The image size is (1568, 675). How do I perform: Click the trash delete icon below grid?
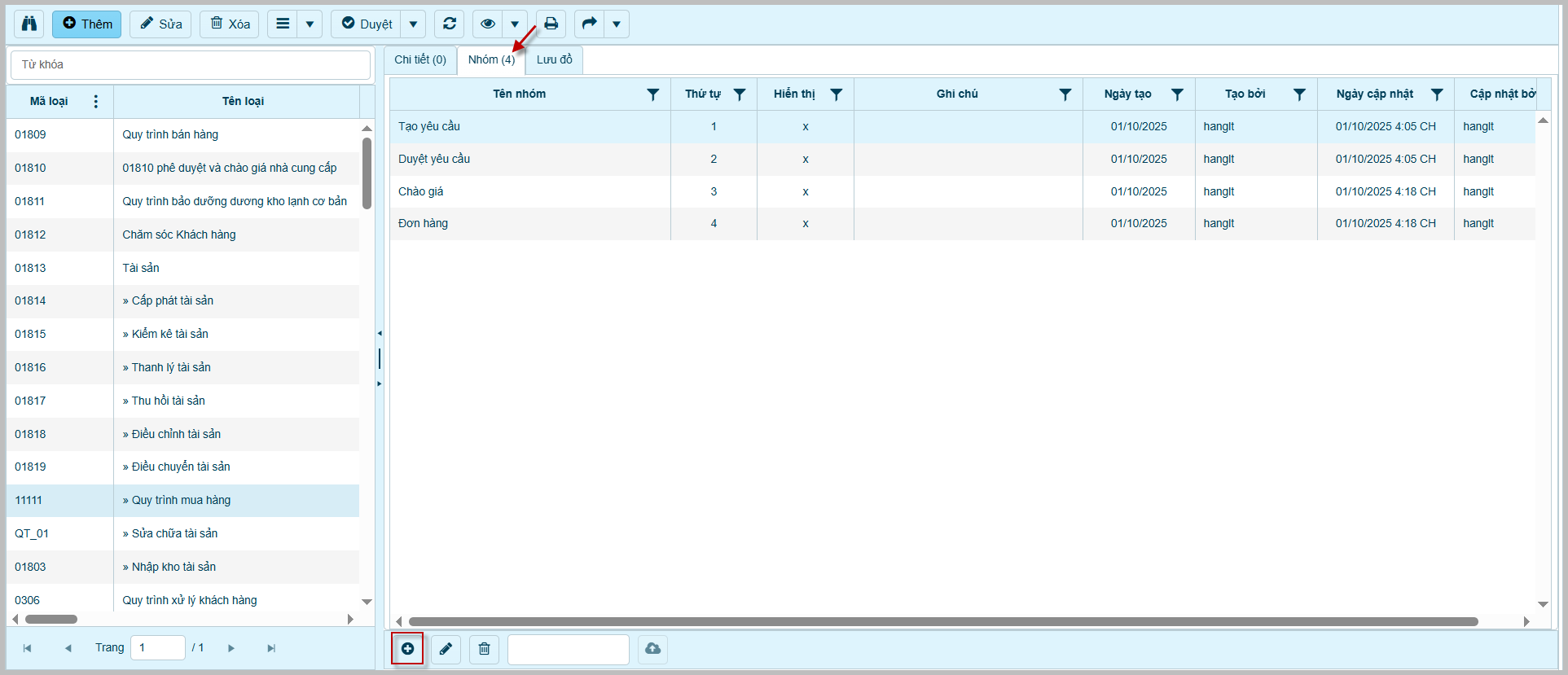(485, 649)
